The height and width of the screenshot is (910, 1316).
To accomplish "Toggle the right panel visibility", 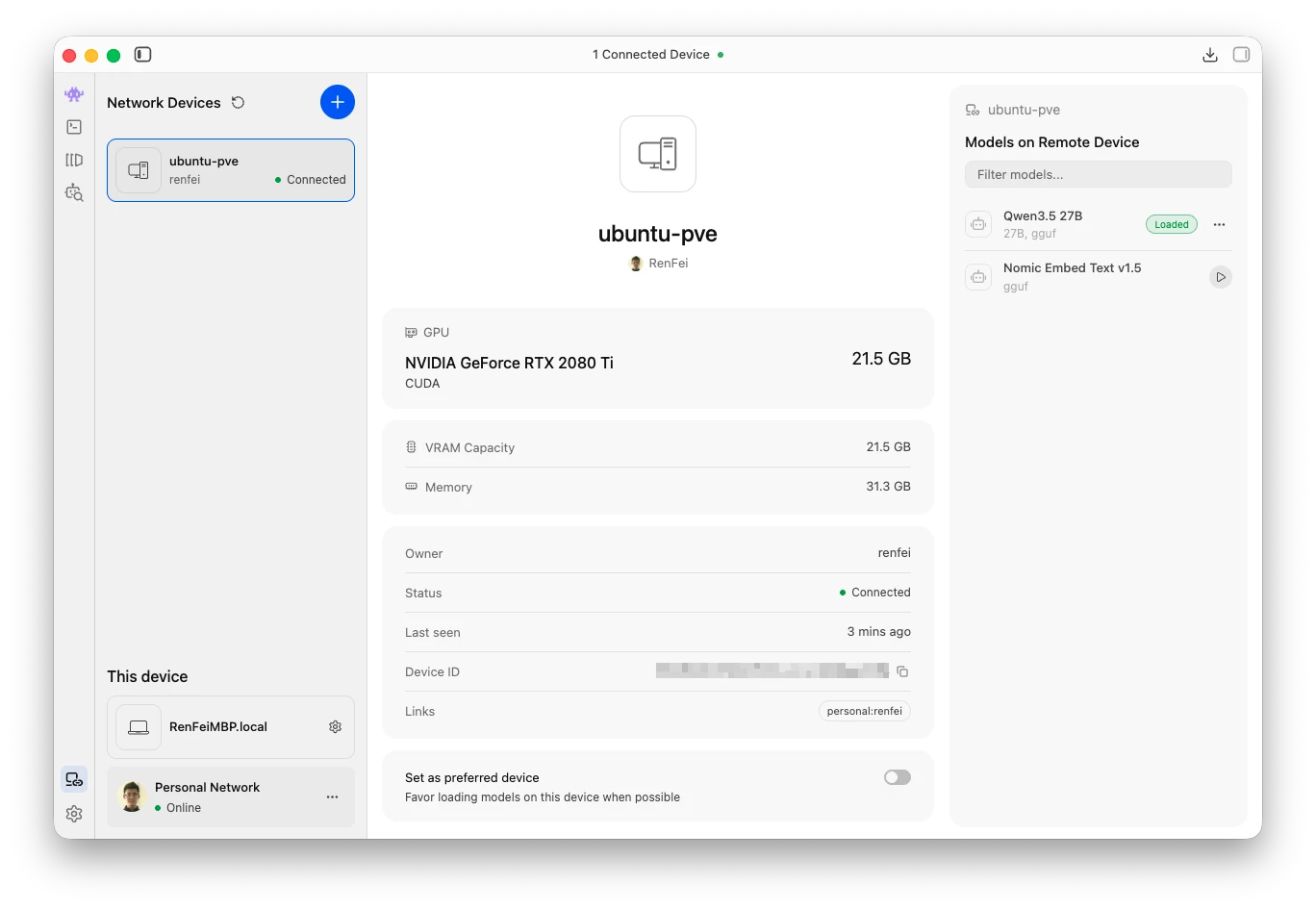I will coord(1241,55).
